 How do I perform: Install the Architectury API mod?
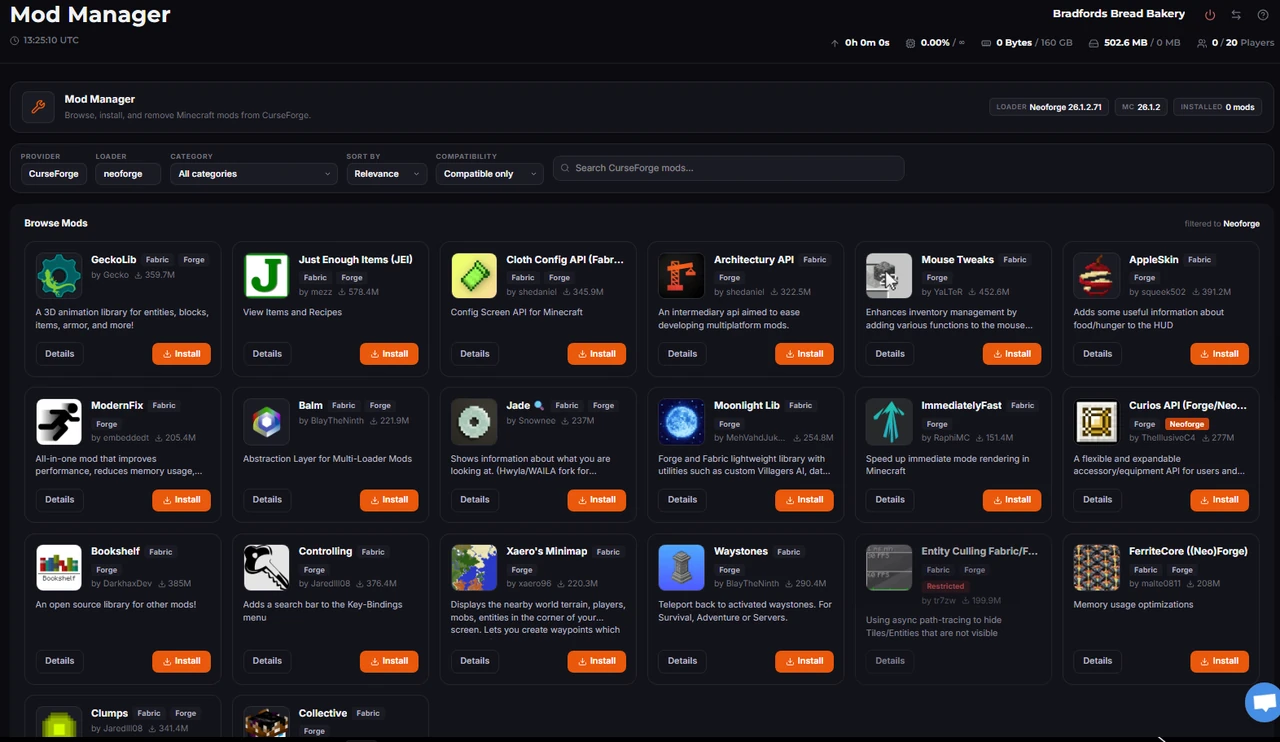point(804,354)
